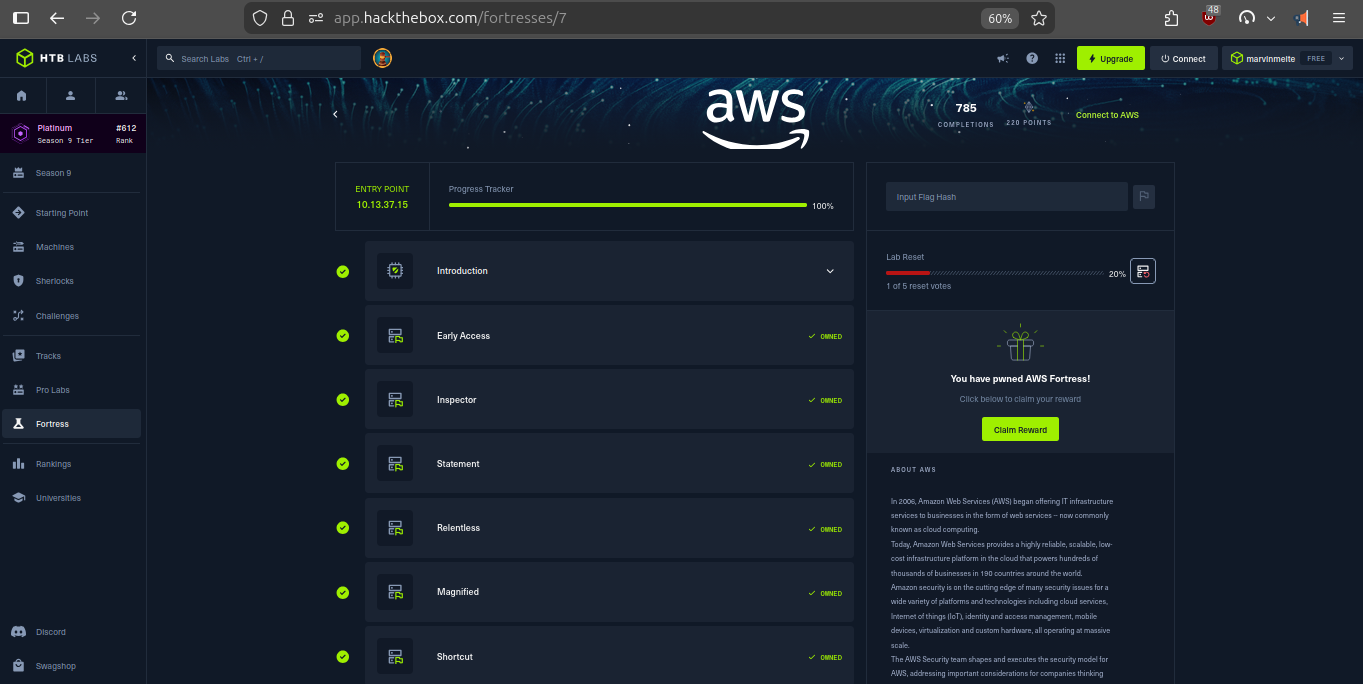Screen dimensions: 1363x684
Task: Open Machines in the sidebar
Action: pos(54,247)
